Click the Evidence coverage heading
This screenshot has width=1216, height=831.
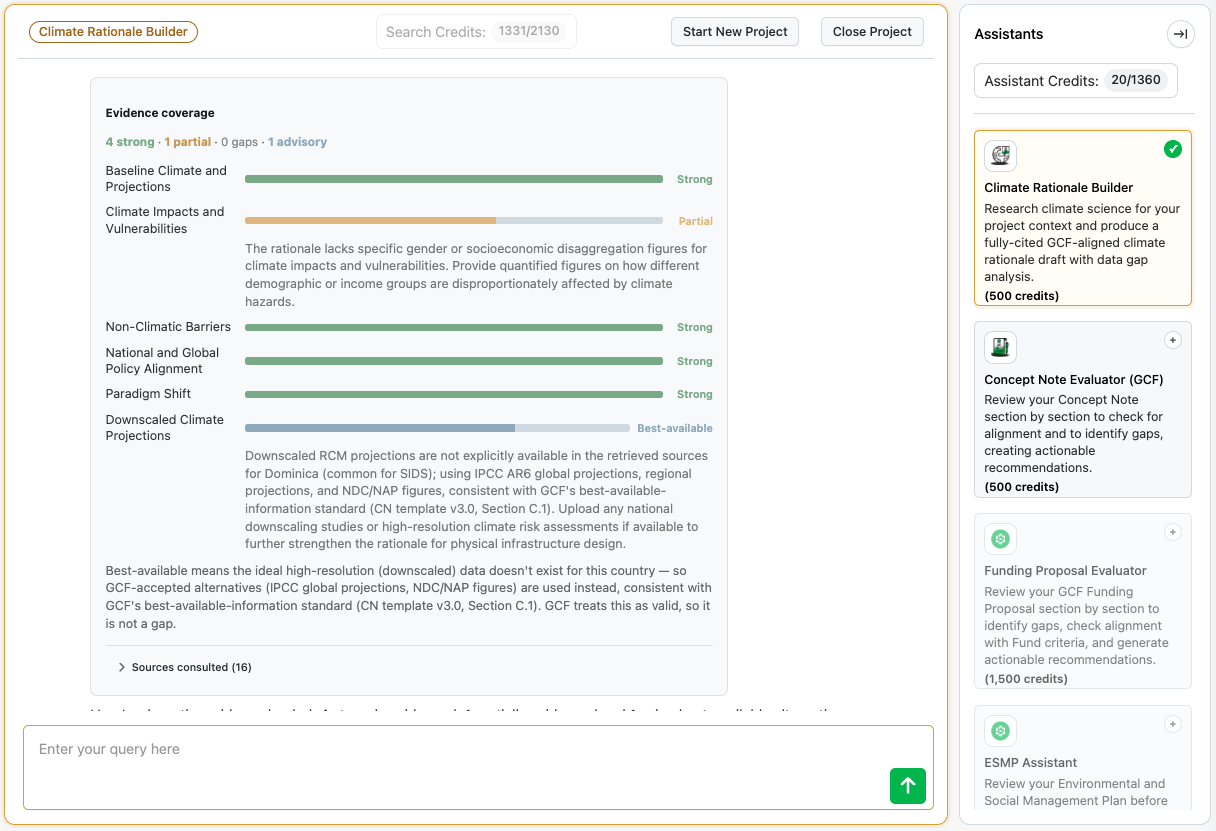tap(160, 113)
